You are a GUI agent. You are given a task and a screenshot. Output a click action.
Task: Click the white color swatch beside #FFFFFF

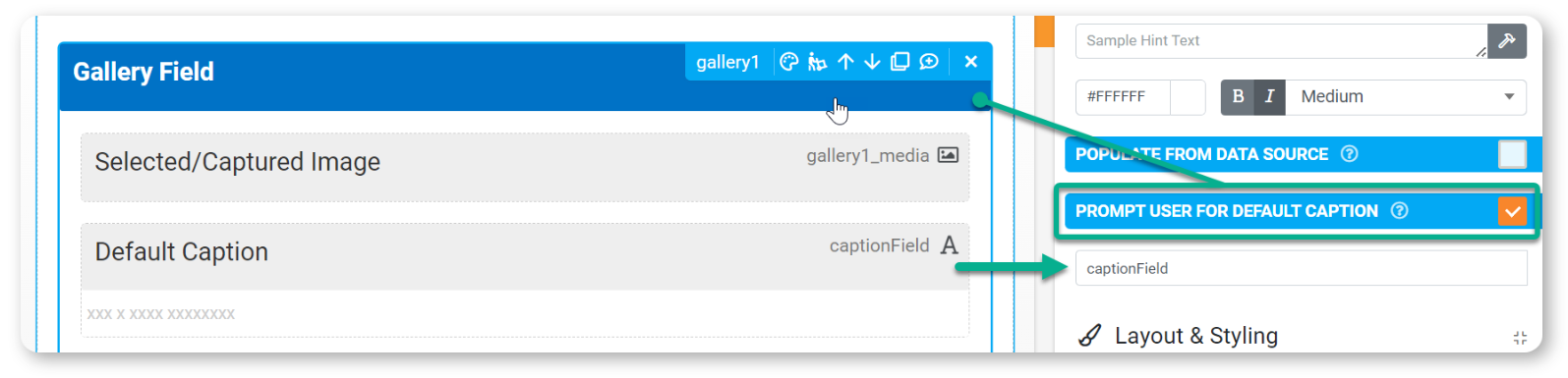tap(1188, 97)
